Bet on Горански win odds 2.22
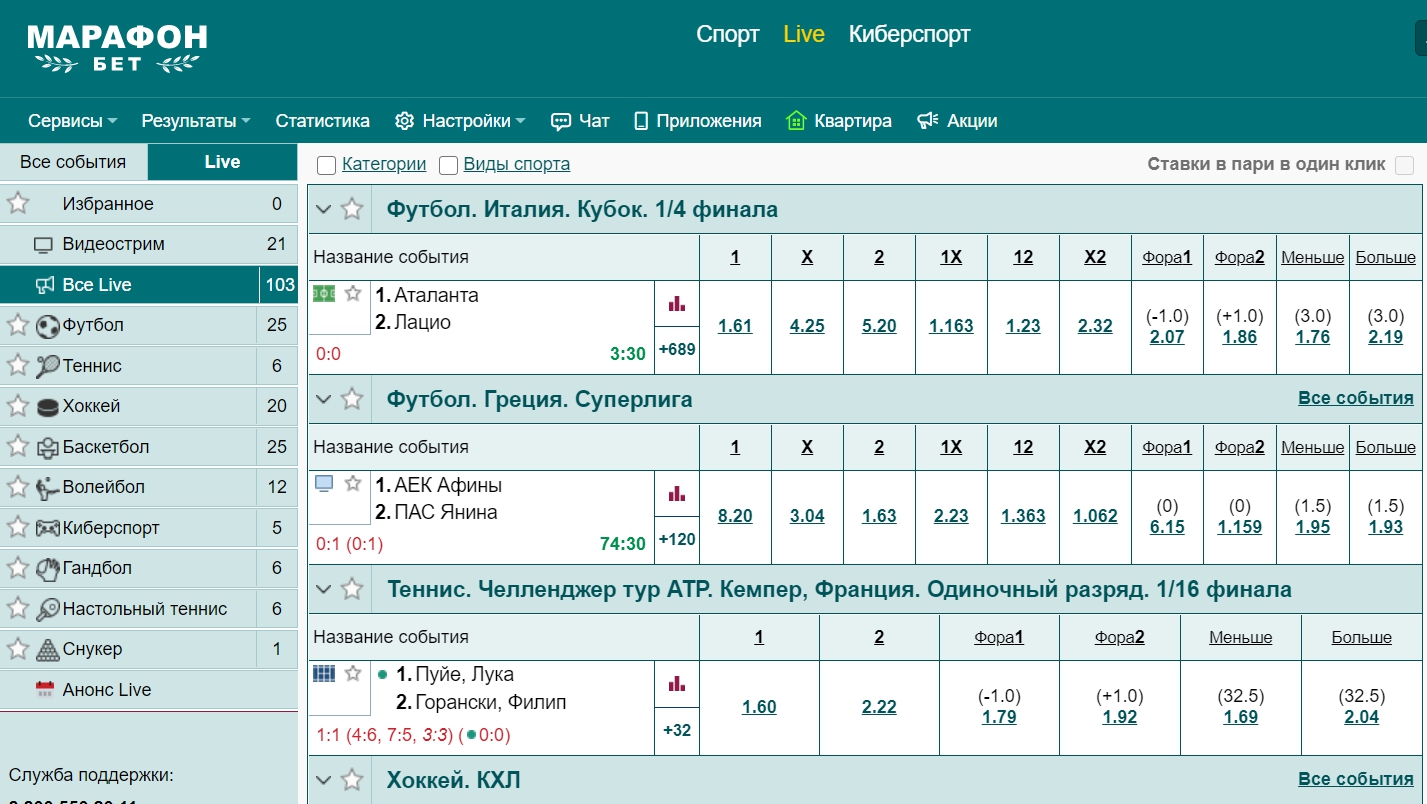This screenshot has height=804, width=1427. point(879,706)
